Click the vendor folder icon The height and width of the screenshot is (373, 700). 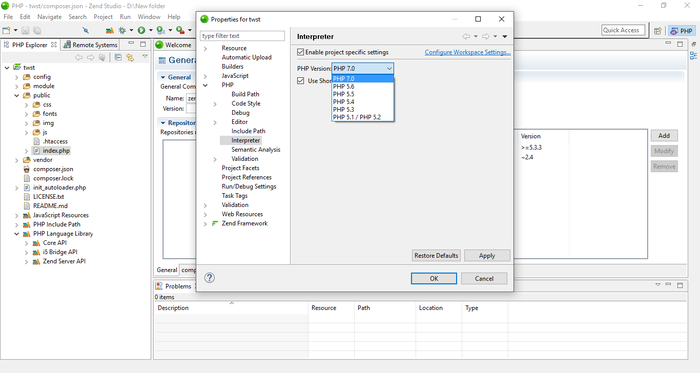coord(27,160)
